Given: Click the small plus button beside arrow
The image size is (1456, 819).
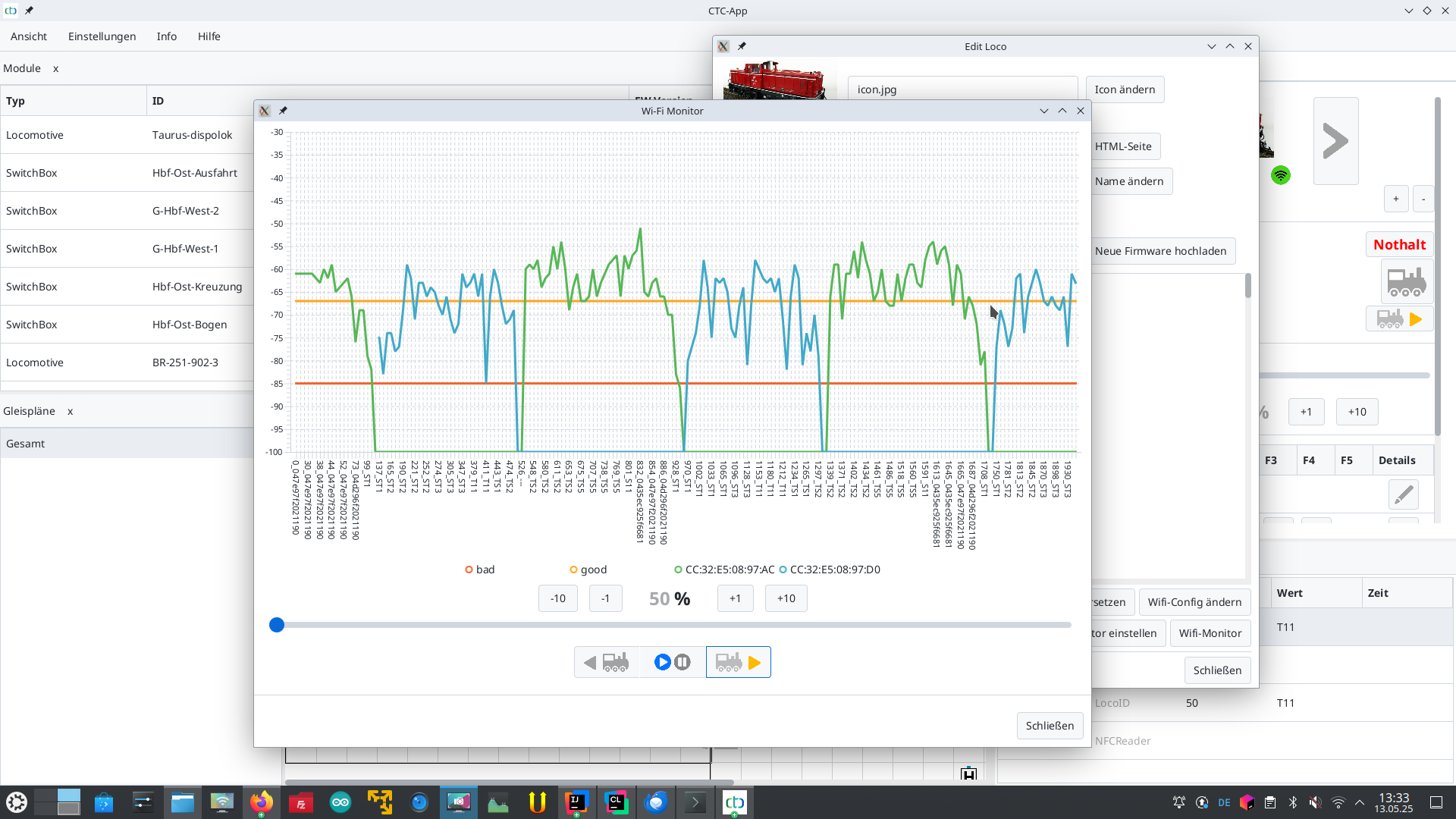Looking at the screenshot, I should pyautogui.click(x=1395, y=199).
